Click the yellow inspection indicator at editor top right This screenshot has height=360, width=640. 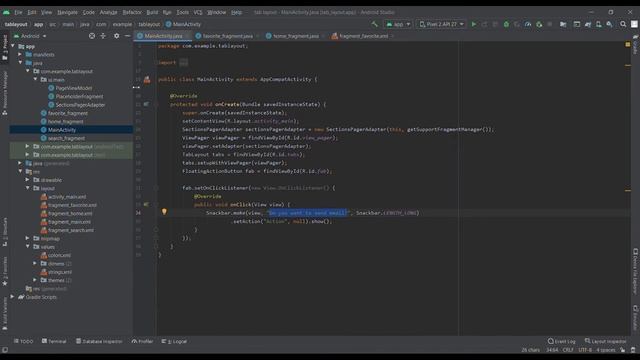(628, 44)
